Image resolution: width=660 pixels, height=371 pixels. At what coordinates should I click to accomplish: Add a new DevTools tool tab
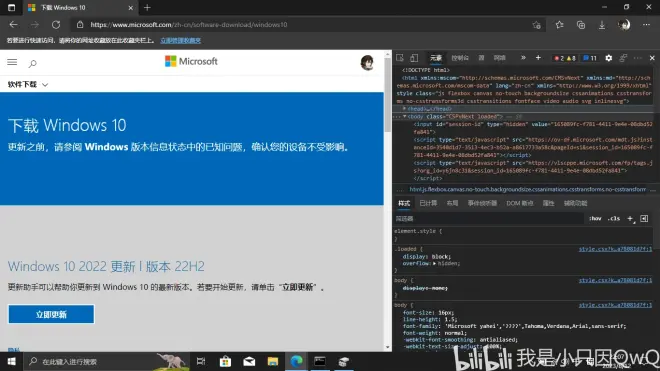[538, 58]
